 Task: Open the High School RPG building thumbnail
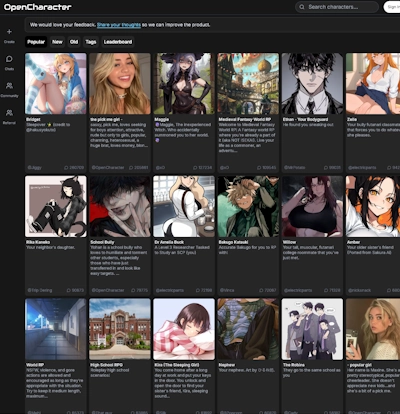click(x=120, y=329)
